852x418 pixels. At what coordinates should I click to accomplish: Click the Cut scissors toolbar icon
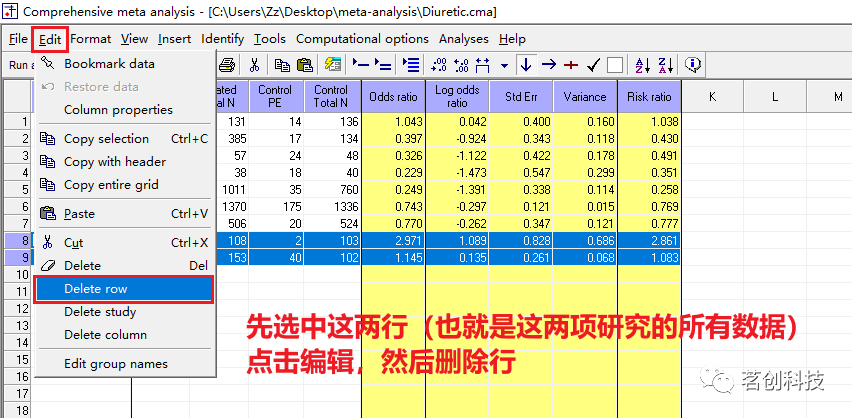(254, 65)
